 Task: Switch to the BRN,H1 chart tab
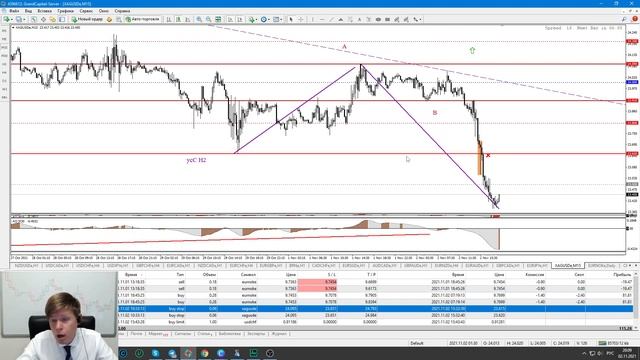pos(297,265)
